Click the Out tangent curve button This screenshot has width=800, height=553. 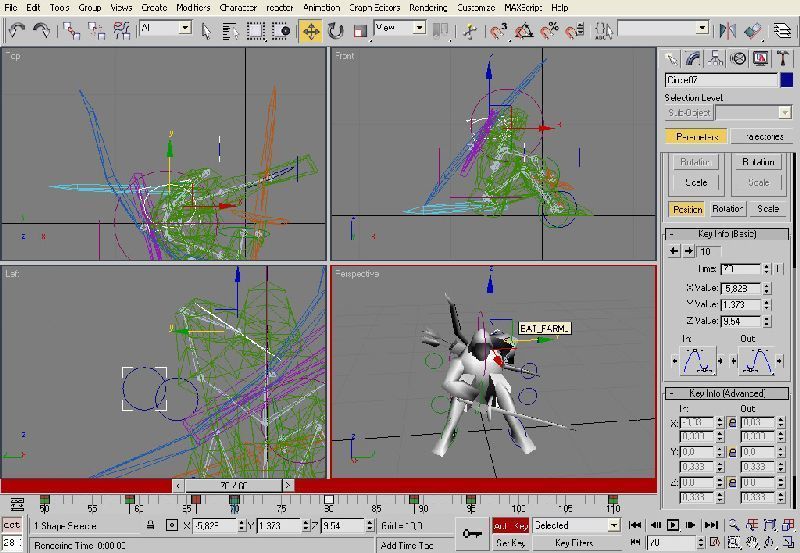coord(757,361)
